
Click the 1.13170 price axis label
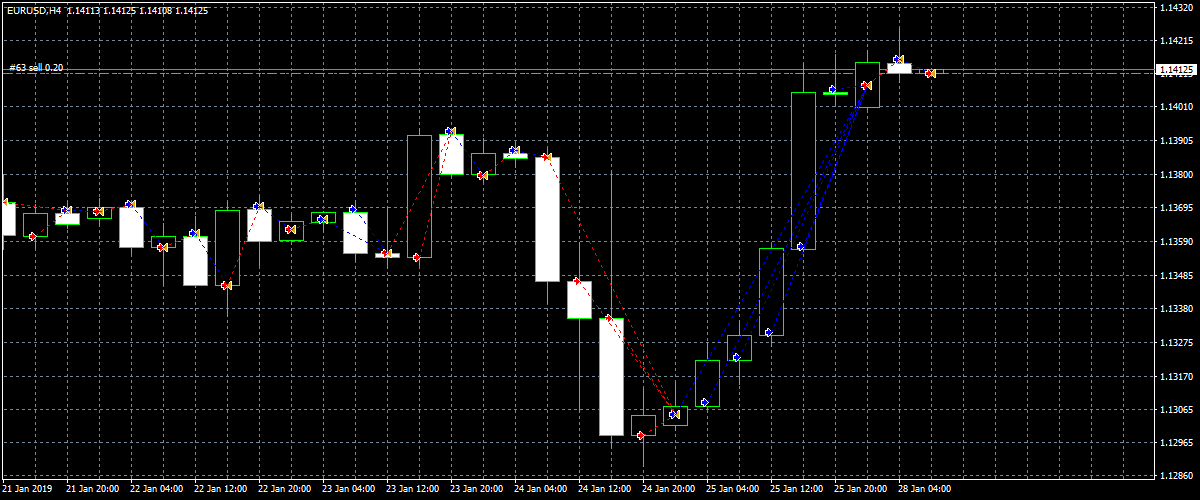point(1176,377)
